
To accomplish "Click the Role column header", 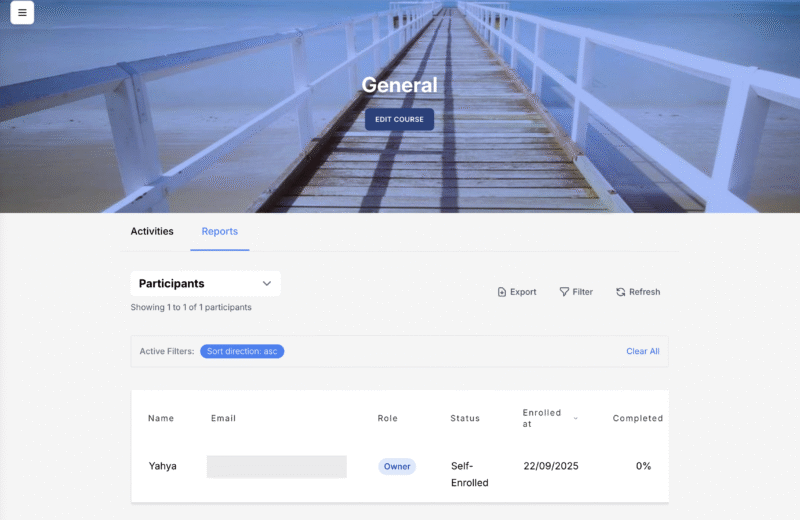I will tap(388, 418).
